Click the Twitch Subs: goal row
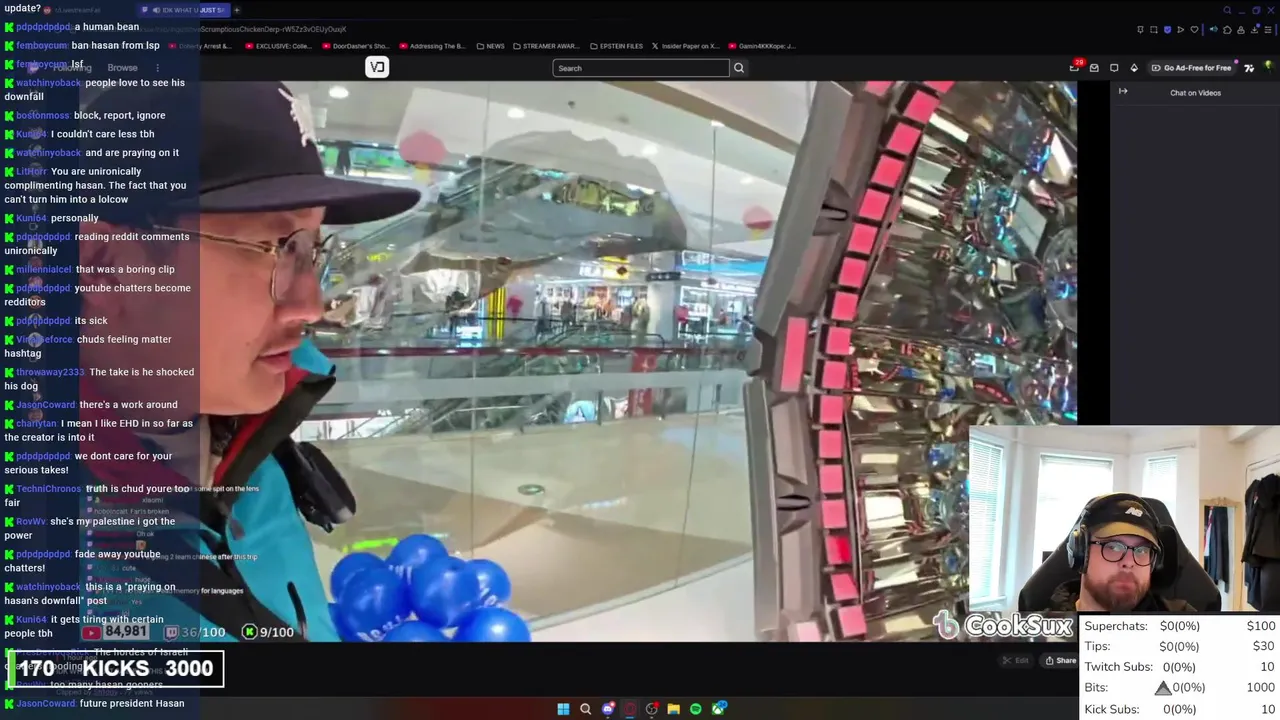 pos(1180,667)
